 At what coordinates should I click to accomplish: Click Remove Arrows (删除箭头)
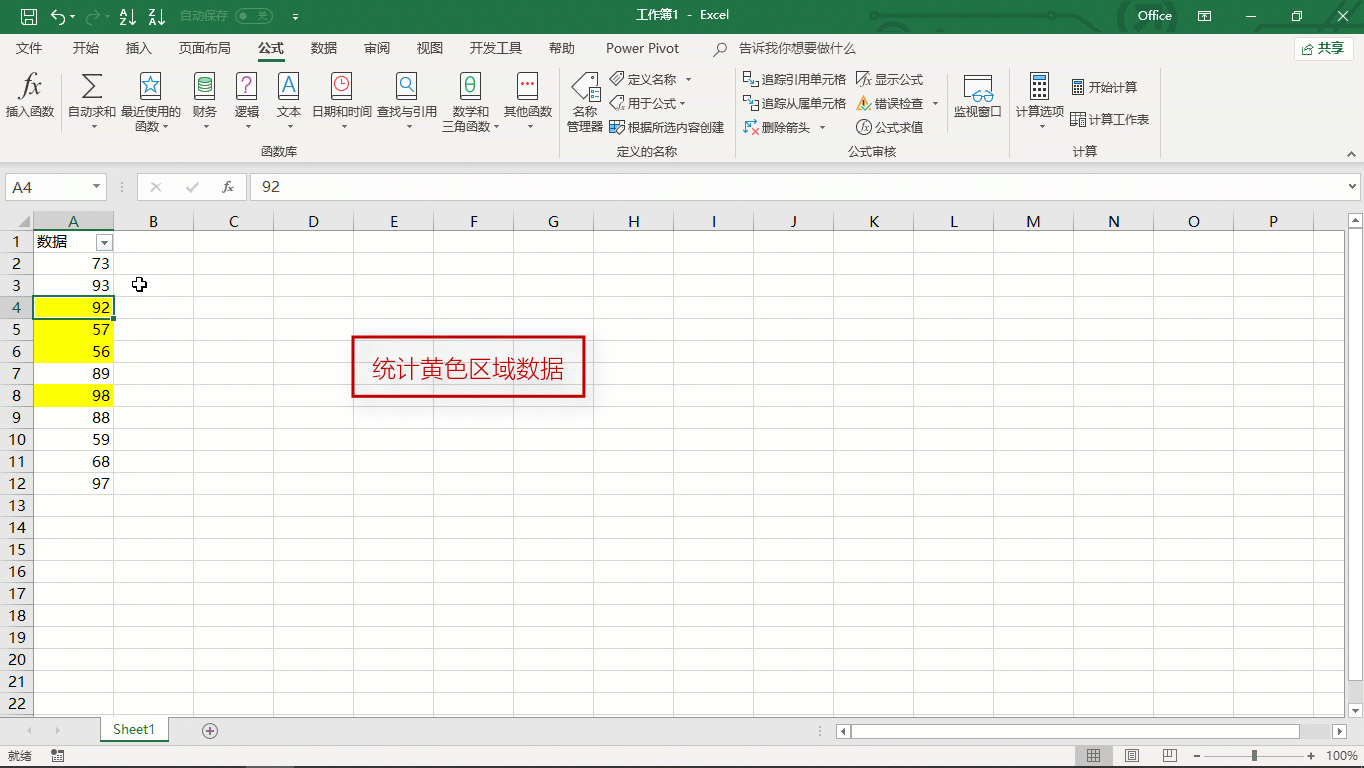click(x=777, y=127)
